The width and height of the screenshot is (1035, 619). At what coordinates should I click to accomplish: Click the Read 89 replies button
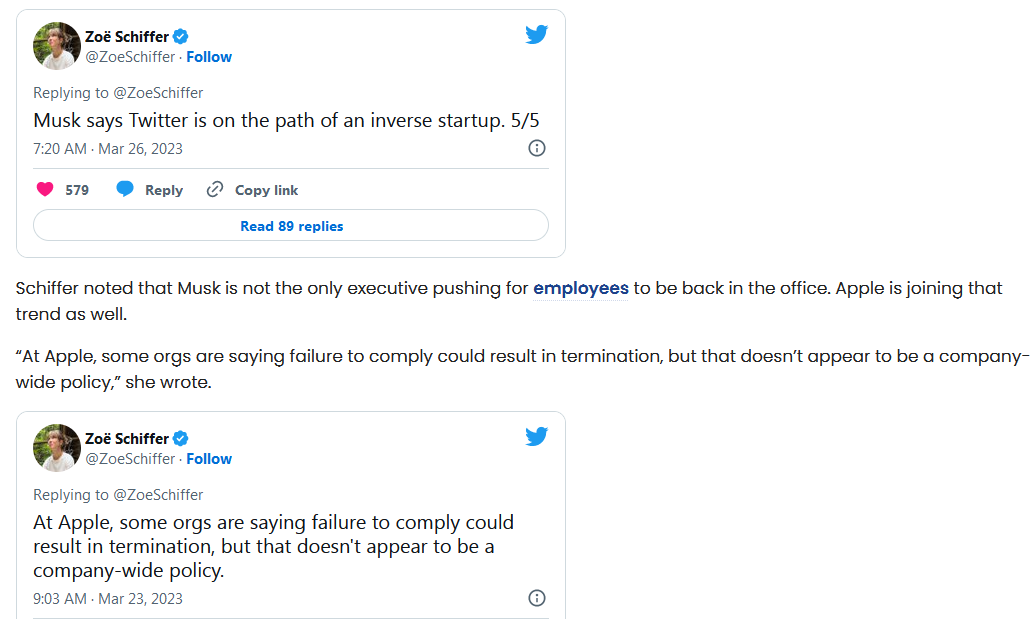291,226
